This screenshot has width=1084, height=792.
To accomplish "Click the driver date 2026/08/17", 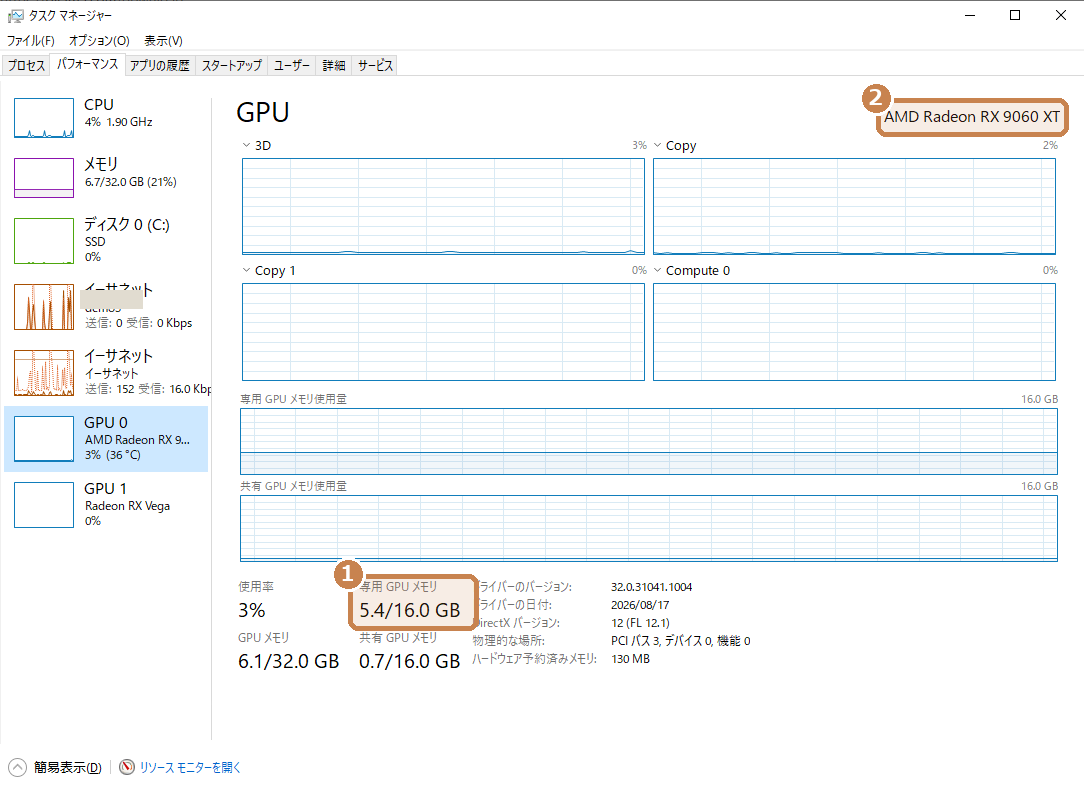I will (640, 605).
